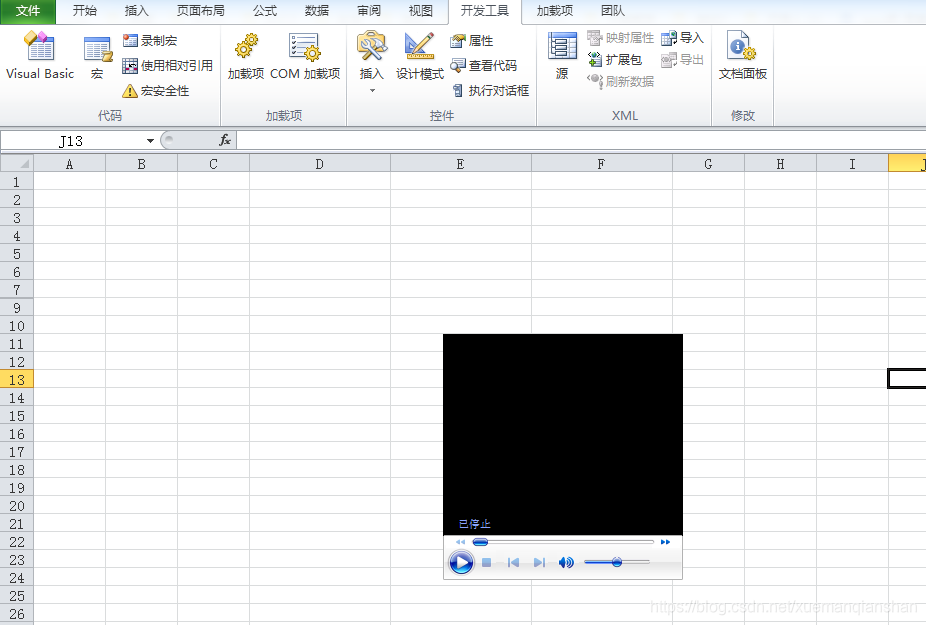Open 加载项 add-ins gear icon

click(x=246, y=57)
